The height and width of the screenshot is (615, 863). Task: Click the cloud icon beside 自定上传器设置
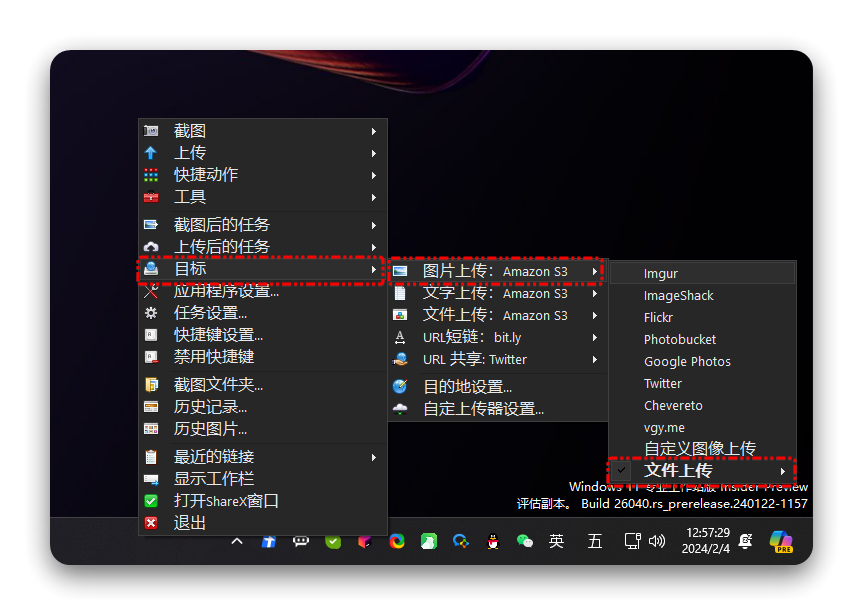[x=400, y=409]
